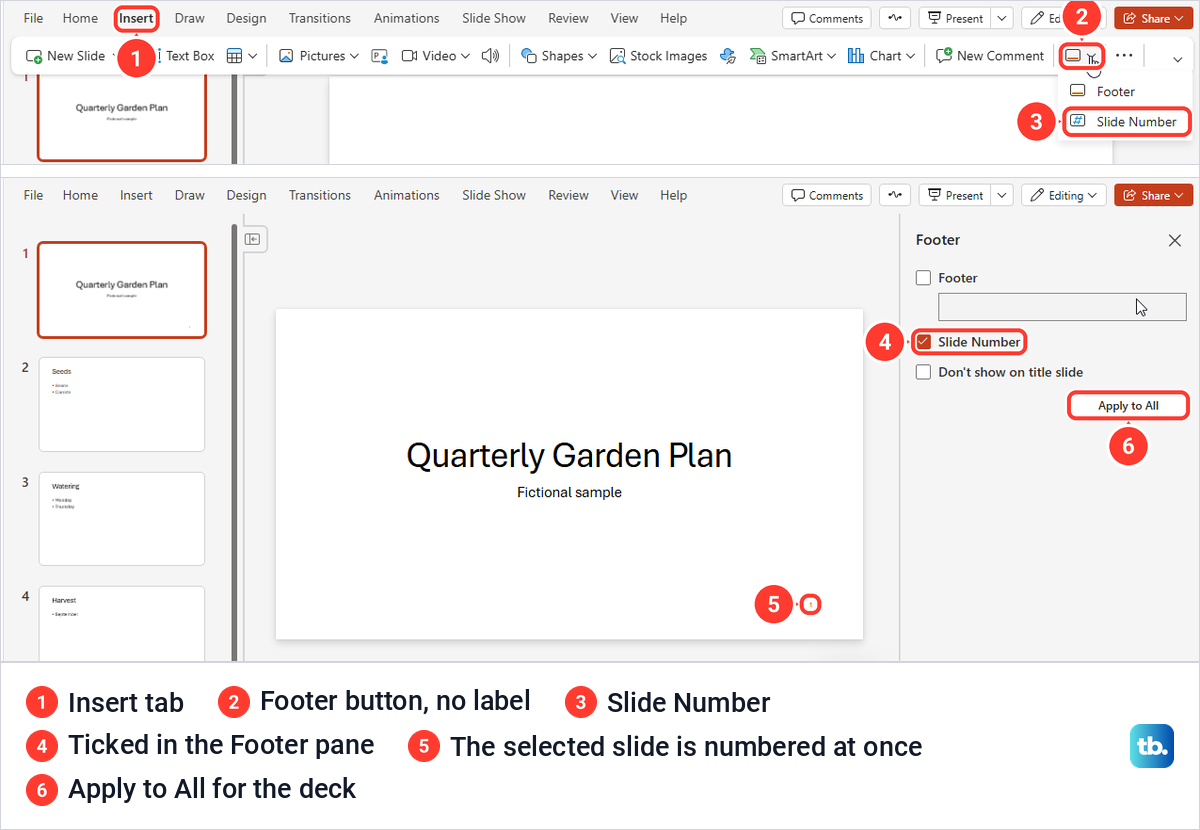Select the Harvest slide thumbnail

[122, 623]
